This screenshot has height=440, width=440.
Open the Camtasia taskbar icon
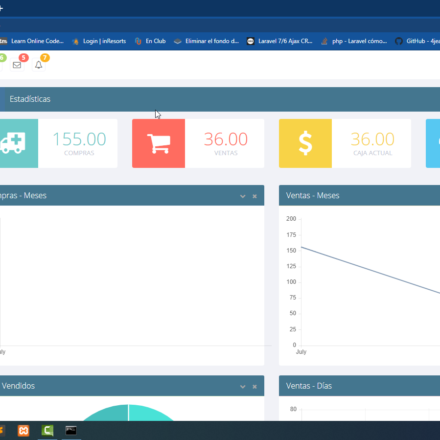47,431
